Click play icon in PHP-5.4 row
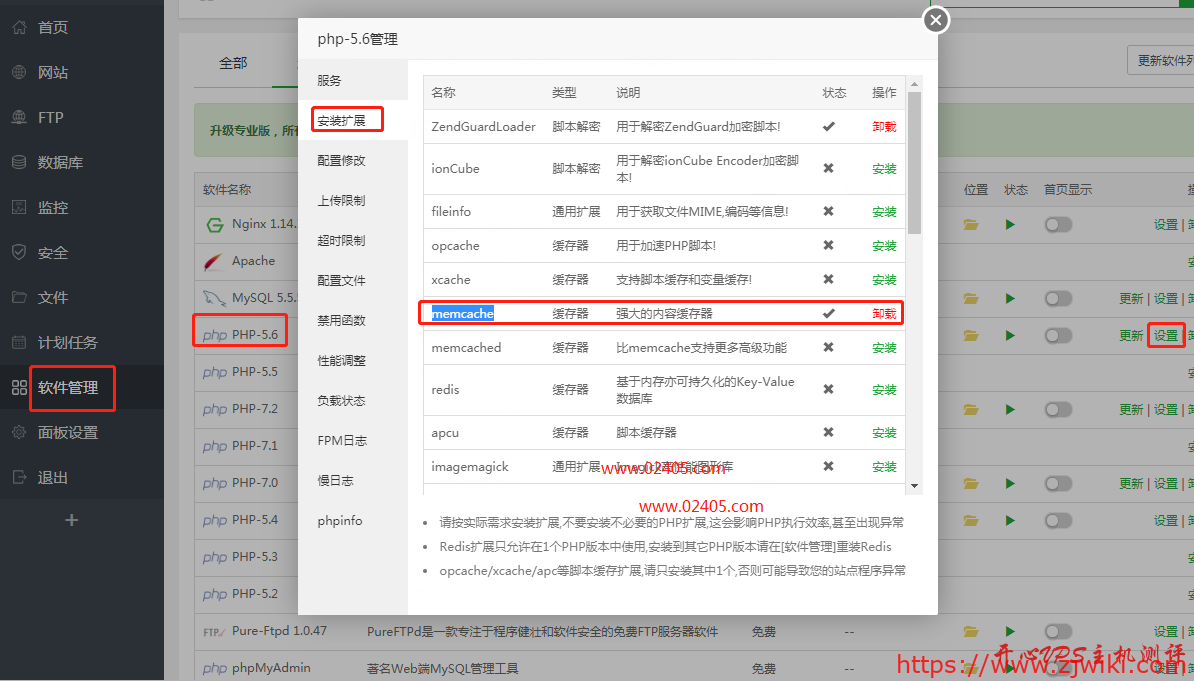Viewport: 1194px width, 682px height. 1010,521
